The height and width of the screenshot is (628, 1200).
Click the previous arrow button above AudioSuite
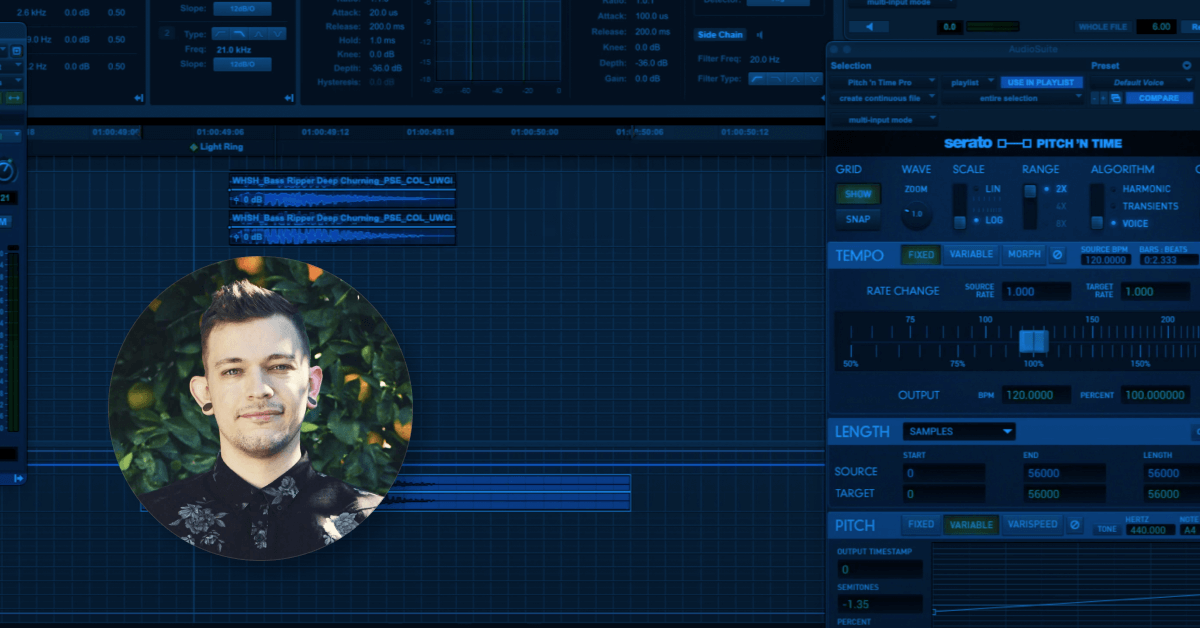869,27
